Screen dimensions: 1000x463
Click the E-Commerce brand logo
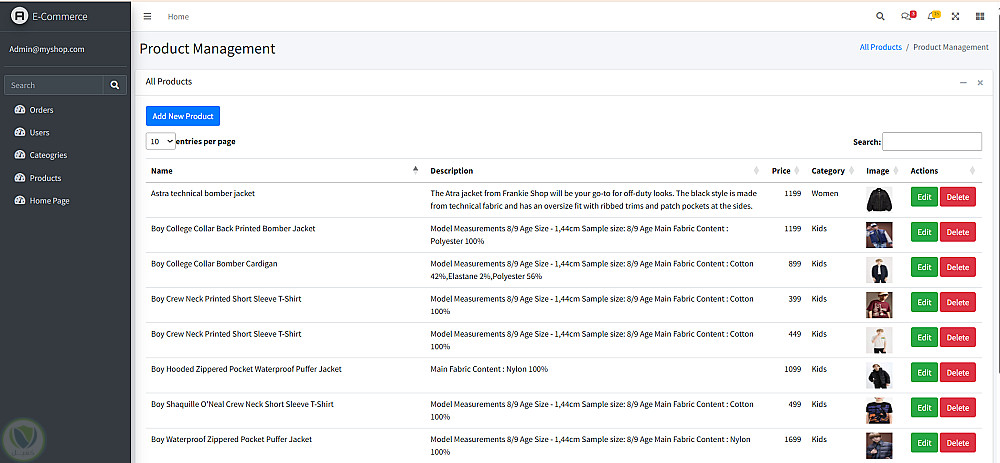19,16
